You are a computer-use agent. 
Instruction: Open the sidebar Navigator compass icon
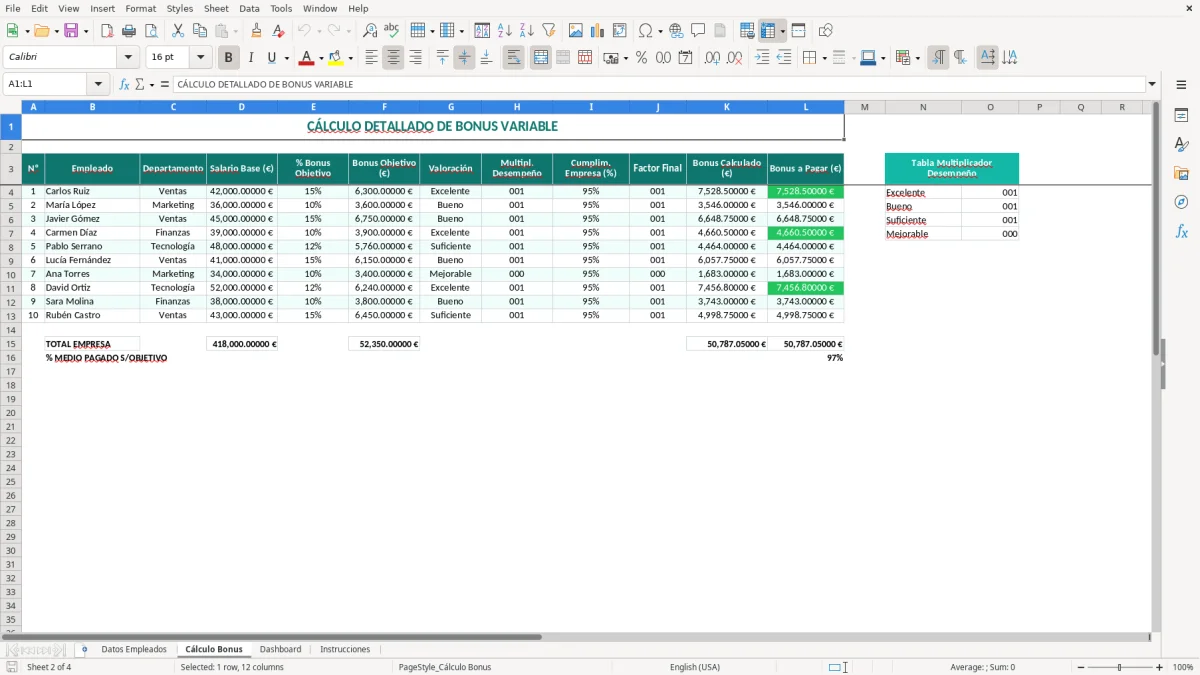pyautogui.click(x=1181, y=202)
